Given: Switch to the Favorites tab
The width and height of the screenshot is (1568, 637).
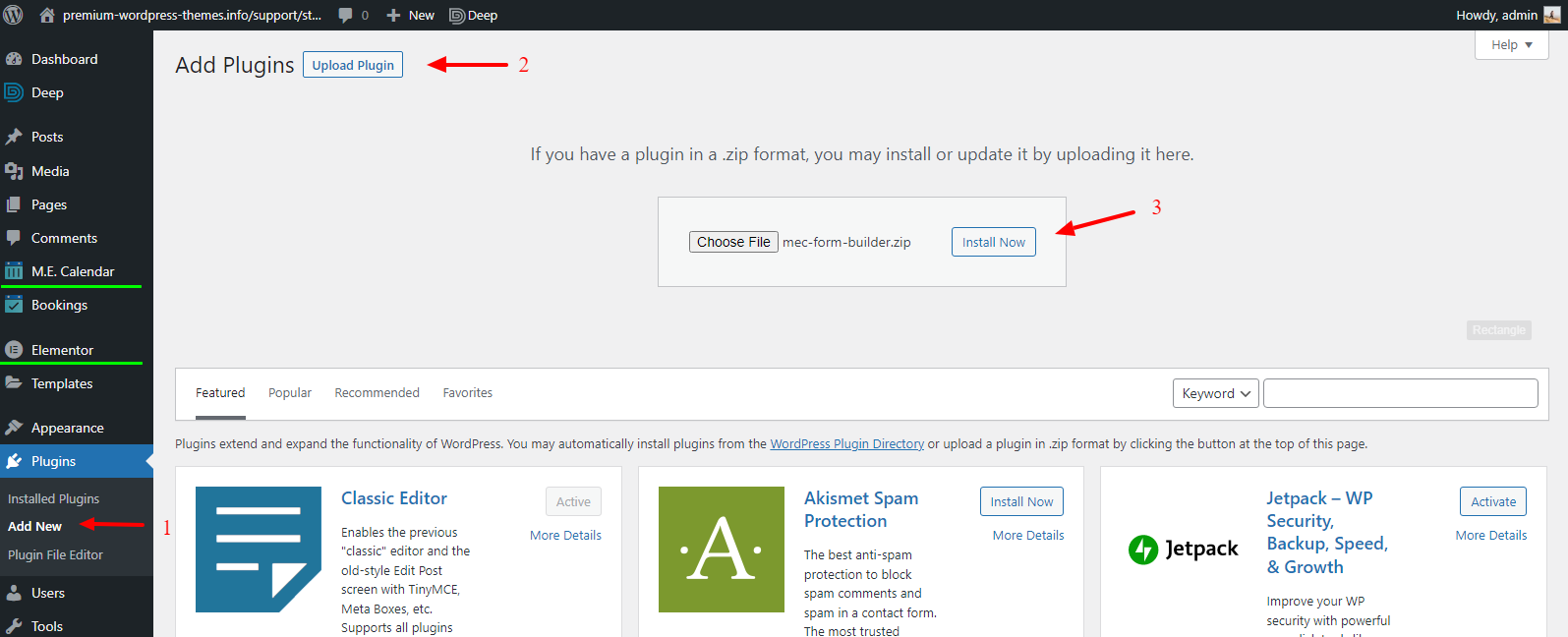Looking at the screenshot, I should pos(468,393).
